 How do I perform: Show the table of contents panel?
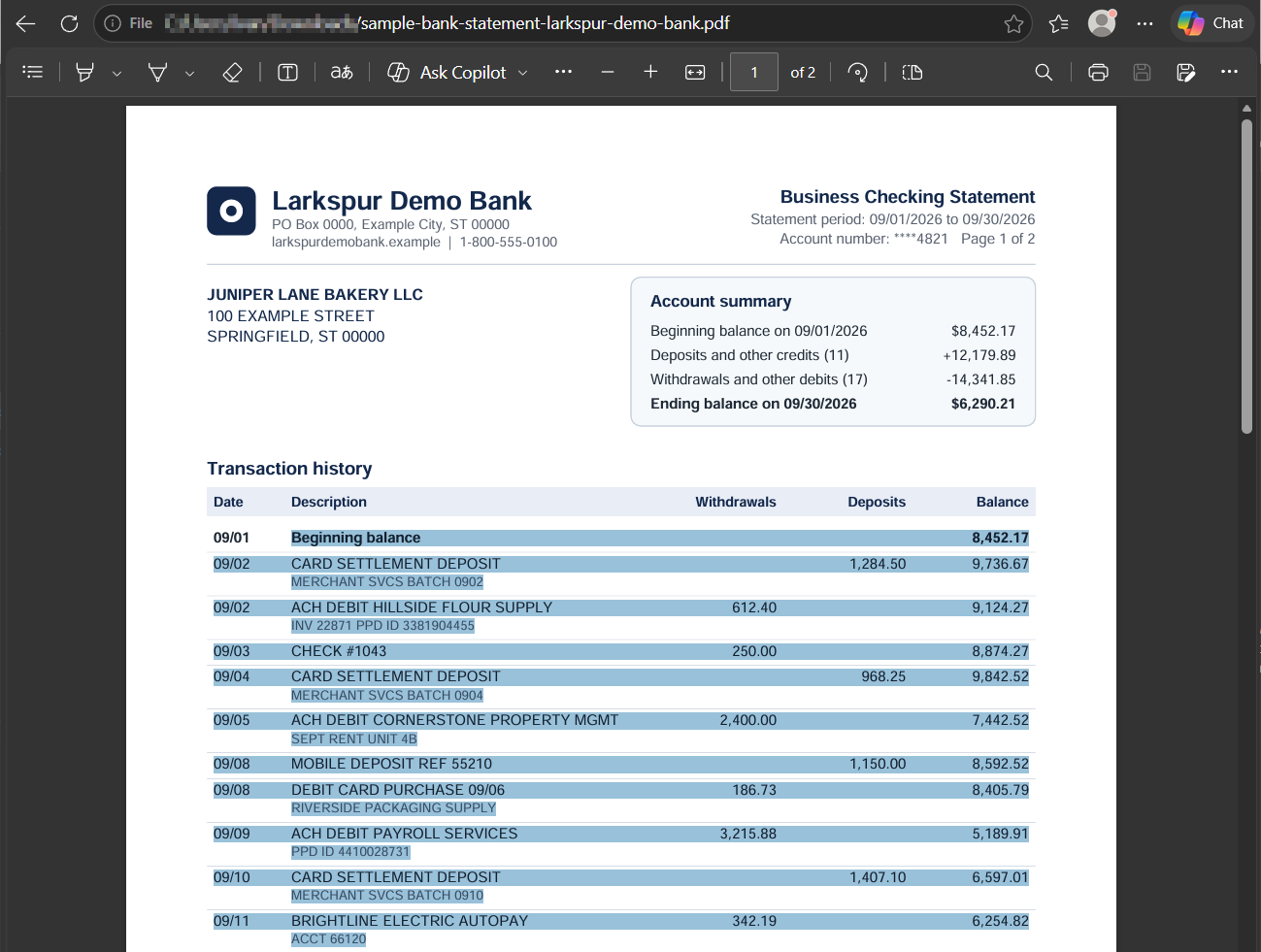pos(33,72)
